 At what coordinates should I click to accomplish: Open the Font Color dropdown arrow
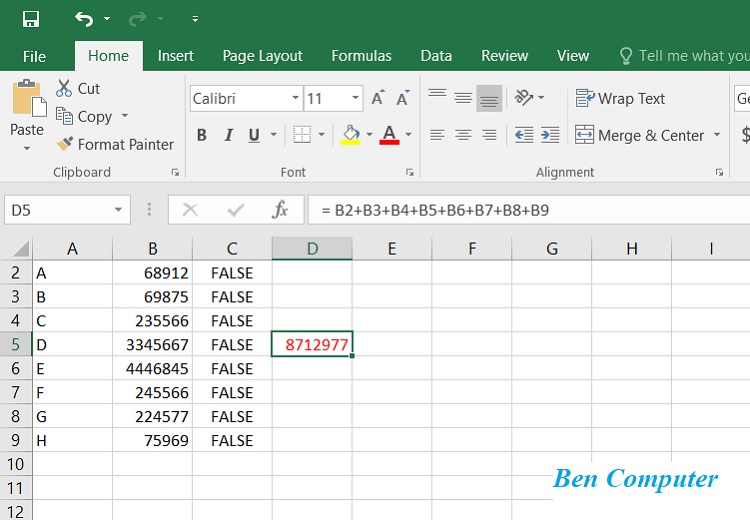click(408, 135)
